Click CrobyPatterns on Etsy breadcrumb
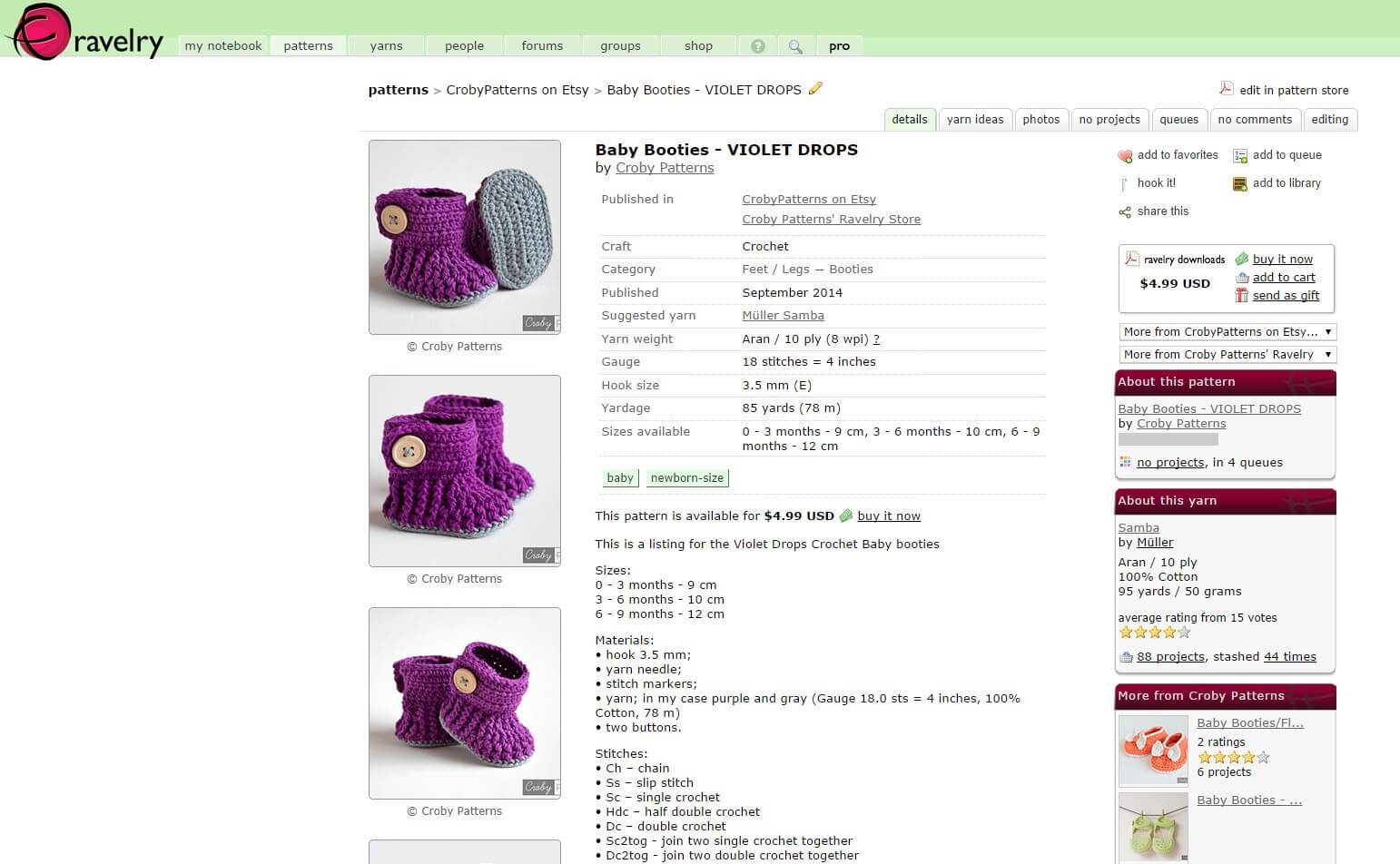The height and width of the screenshot is (864, 1400). tap(518, 90)
